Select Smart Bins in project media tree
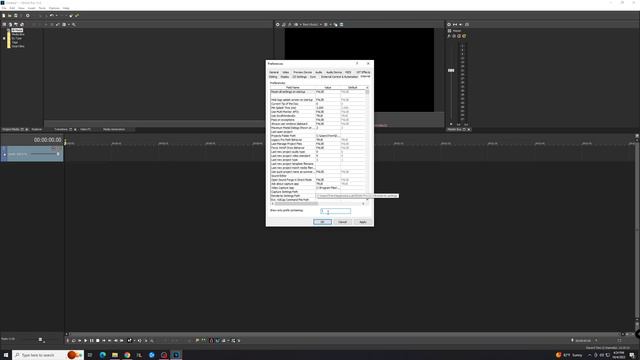The width and height of the screenshot is (640, 360). tap(18, 46)
